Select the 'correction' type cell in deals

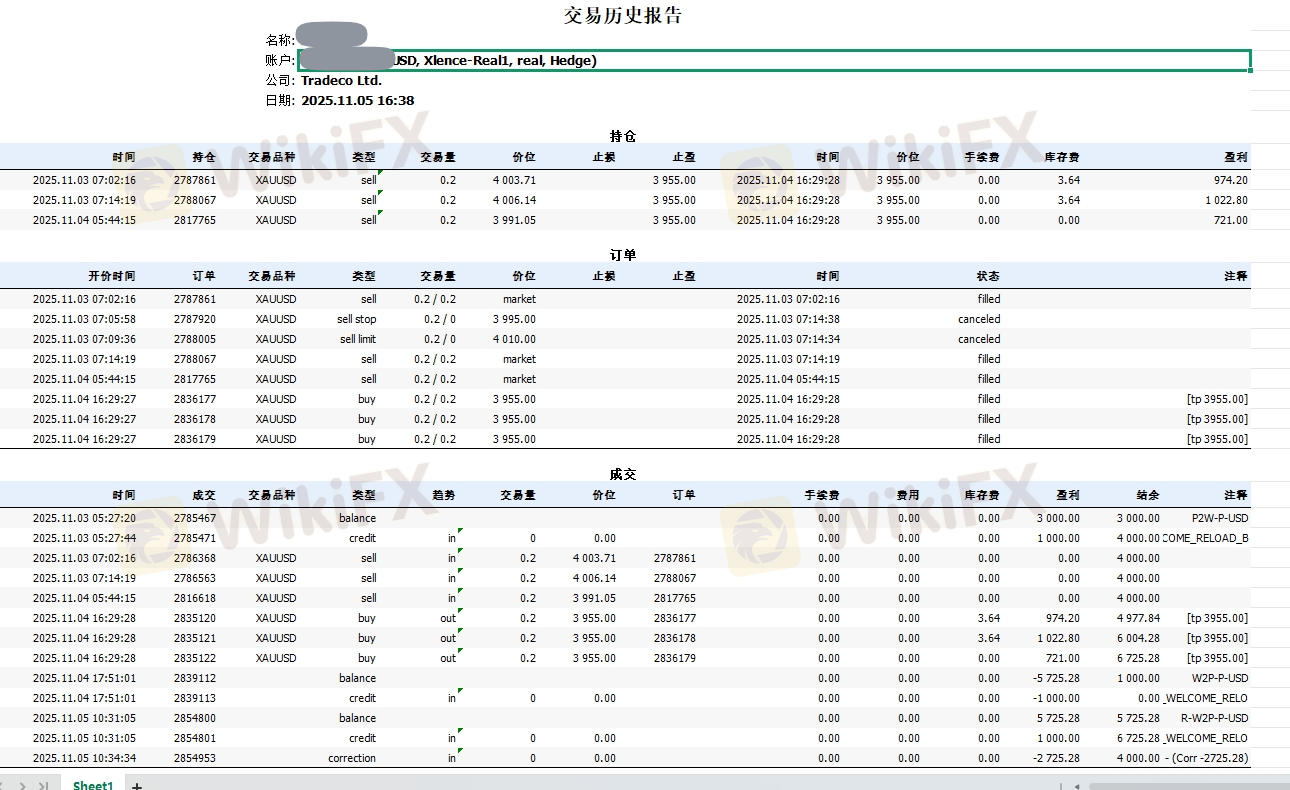point(352,758)
